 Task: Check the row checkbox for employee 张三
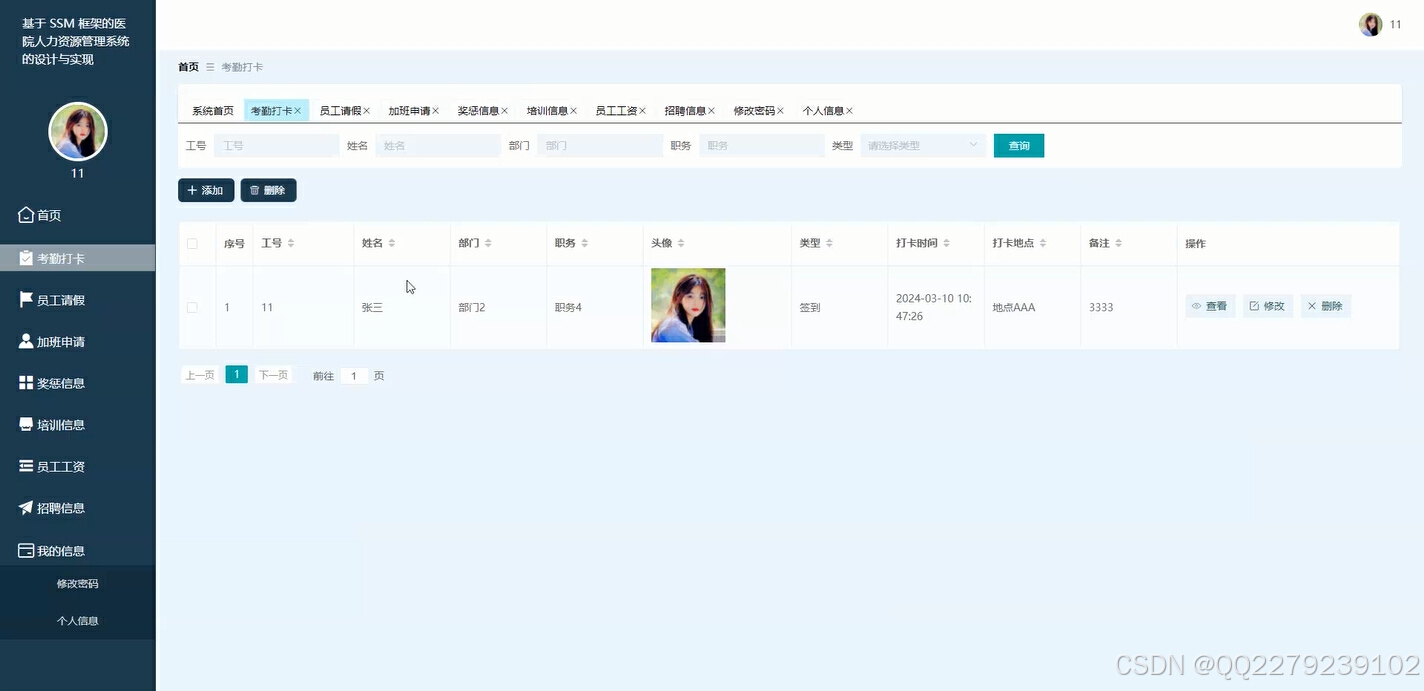pyautogui.click(x=193, y=306)
